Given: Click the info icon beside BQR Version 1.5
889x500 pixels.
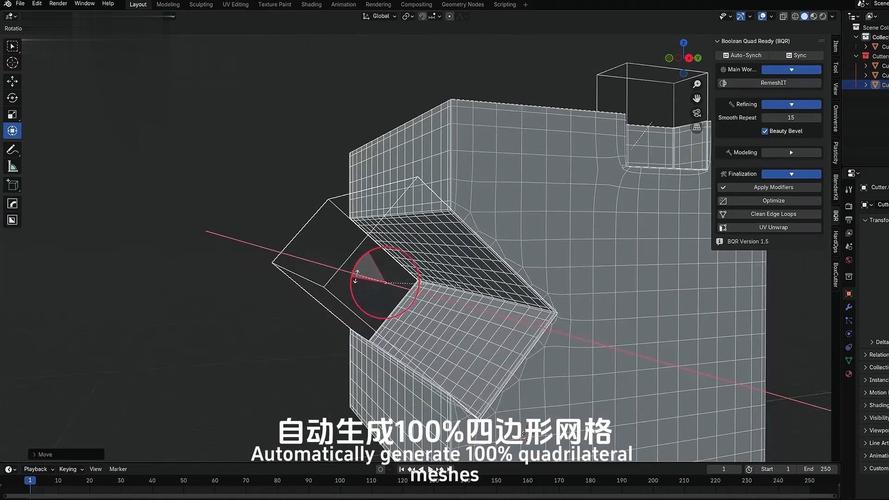Looking at the screenshot, I should pyautogui.click(x=719, y=241).
